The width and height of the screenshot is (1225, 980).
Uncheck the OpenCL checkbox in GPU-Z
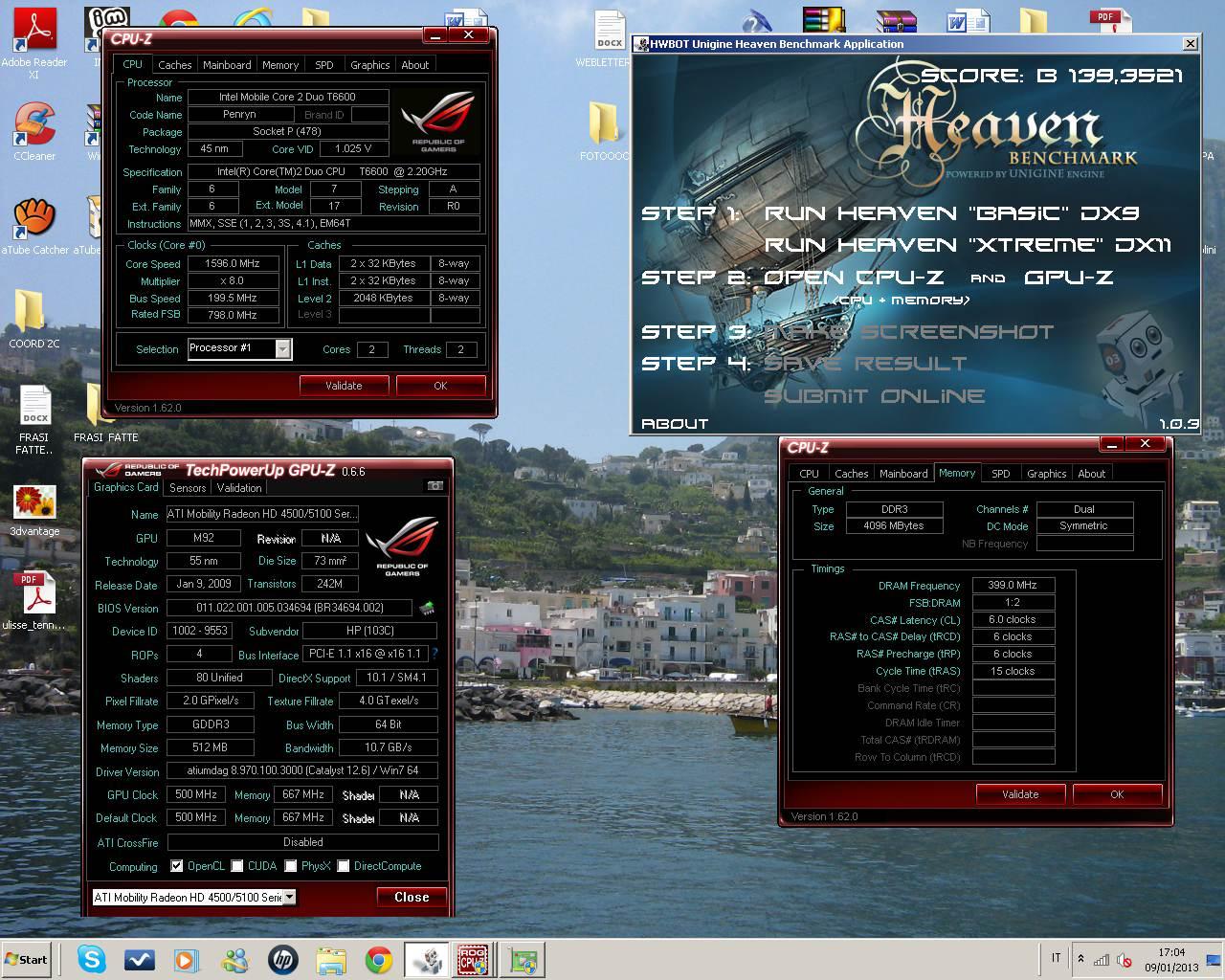pyautogui.click(x=177, y=866)
